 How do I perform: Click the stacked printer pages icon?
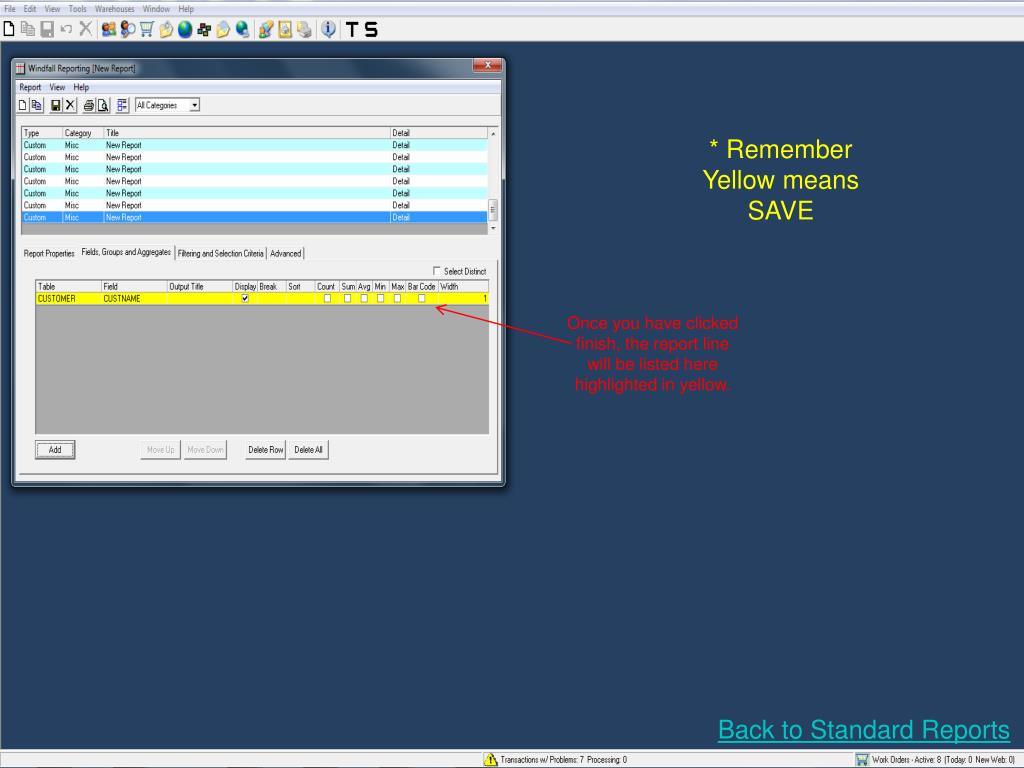304,29
